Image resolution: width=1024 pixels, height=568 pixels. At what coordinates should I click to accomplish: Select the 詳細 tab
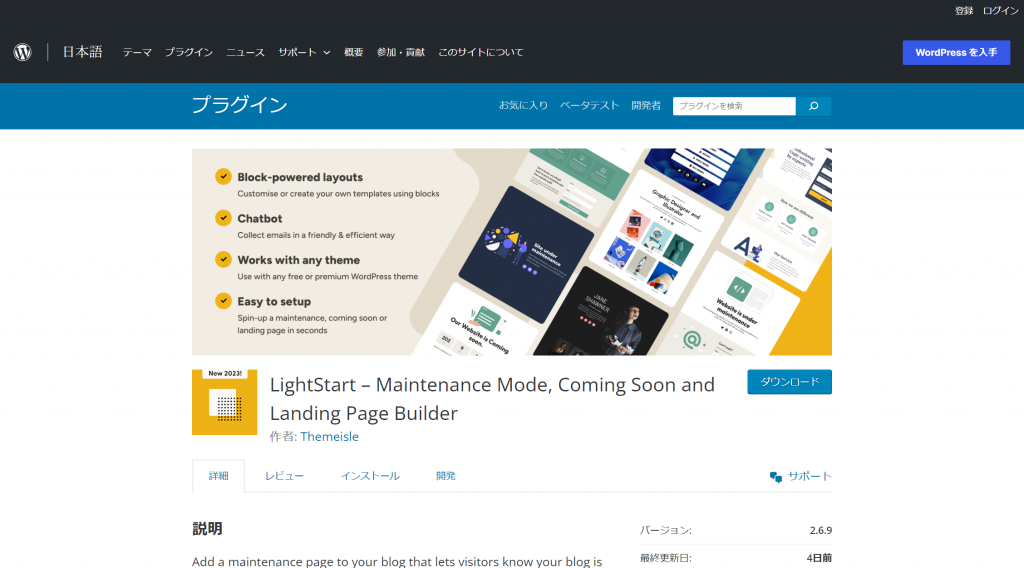pos(218,476)
